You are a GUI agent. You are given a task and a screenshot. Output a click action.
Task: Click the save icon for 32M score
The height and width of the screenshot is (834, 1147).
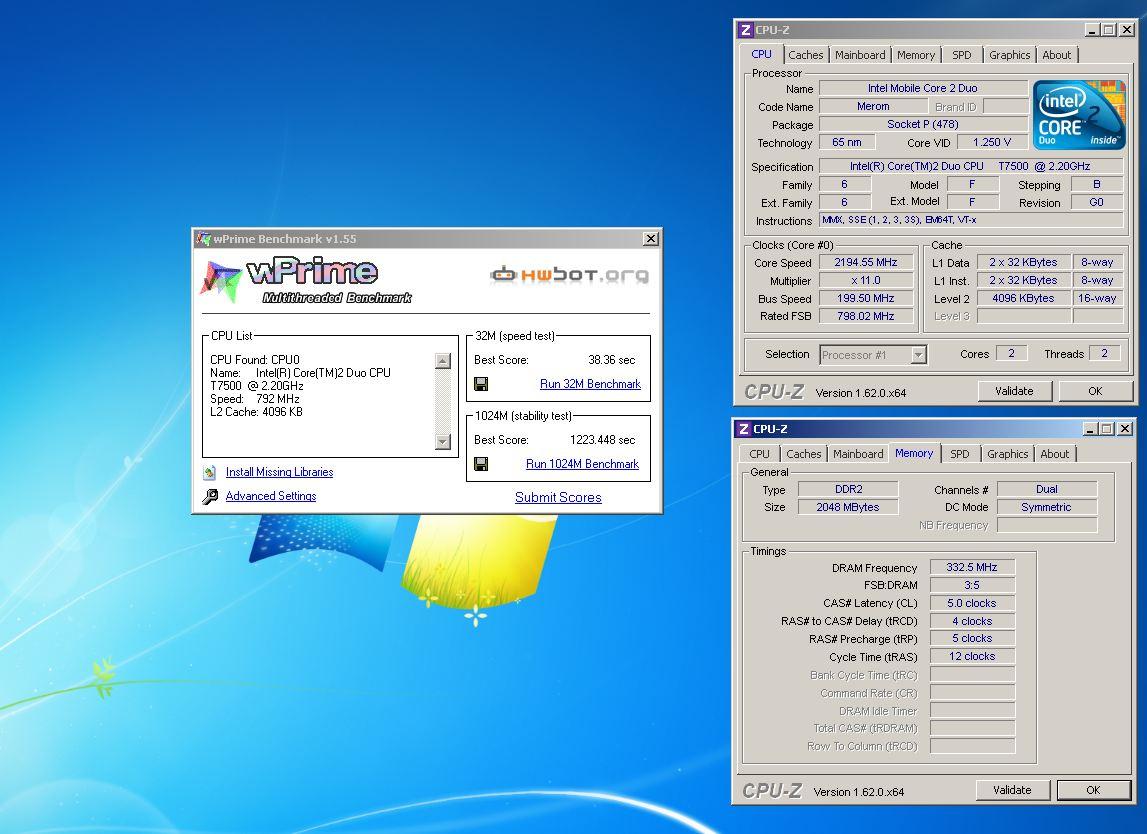click(x=481, y=384)
